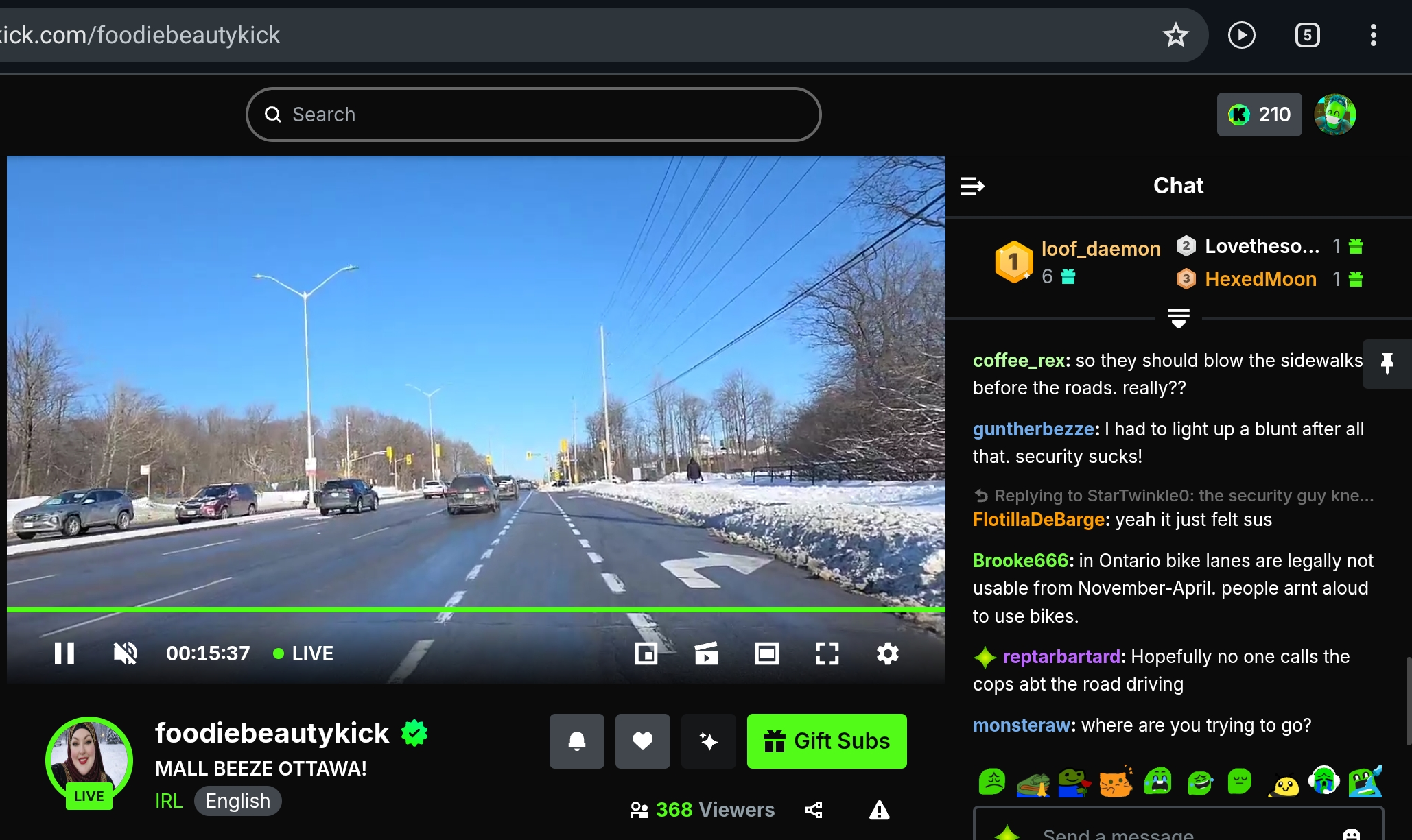Expand the gift leaderboard
Image resolution: width=1412 pixels, height=840 pixels.
point(1178,319)
